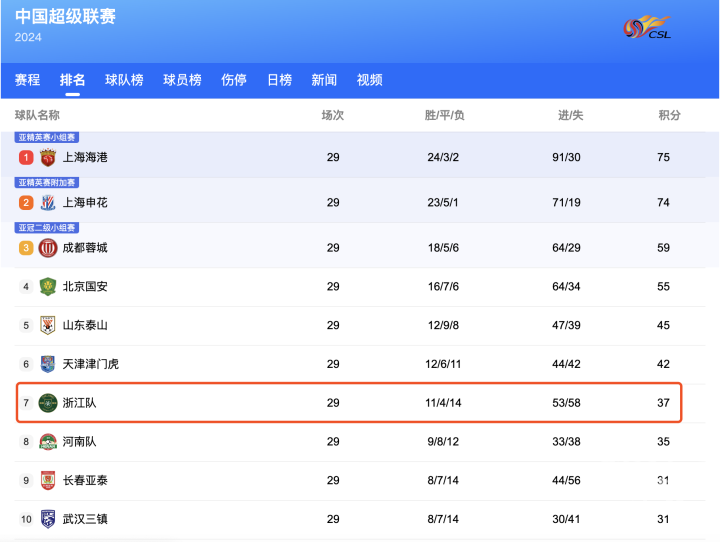Viewport: 720px width, 542px height.
Task: Click the 进/失 column header
Action: coord(570,115)
